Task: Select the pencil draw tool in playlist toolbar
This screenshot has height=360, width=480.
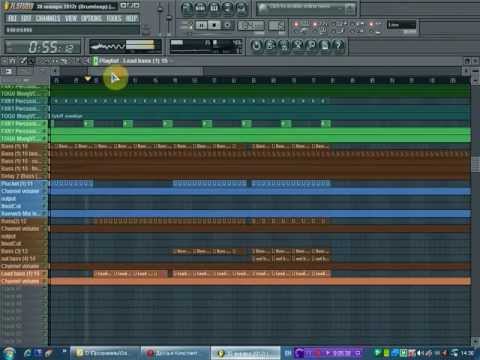Action: coord(23,61)
